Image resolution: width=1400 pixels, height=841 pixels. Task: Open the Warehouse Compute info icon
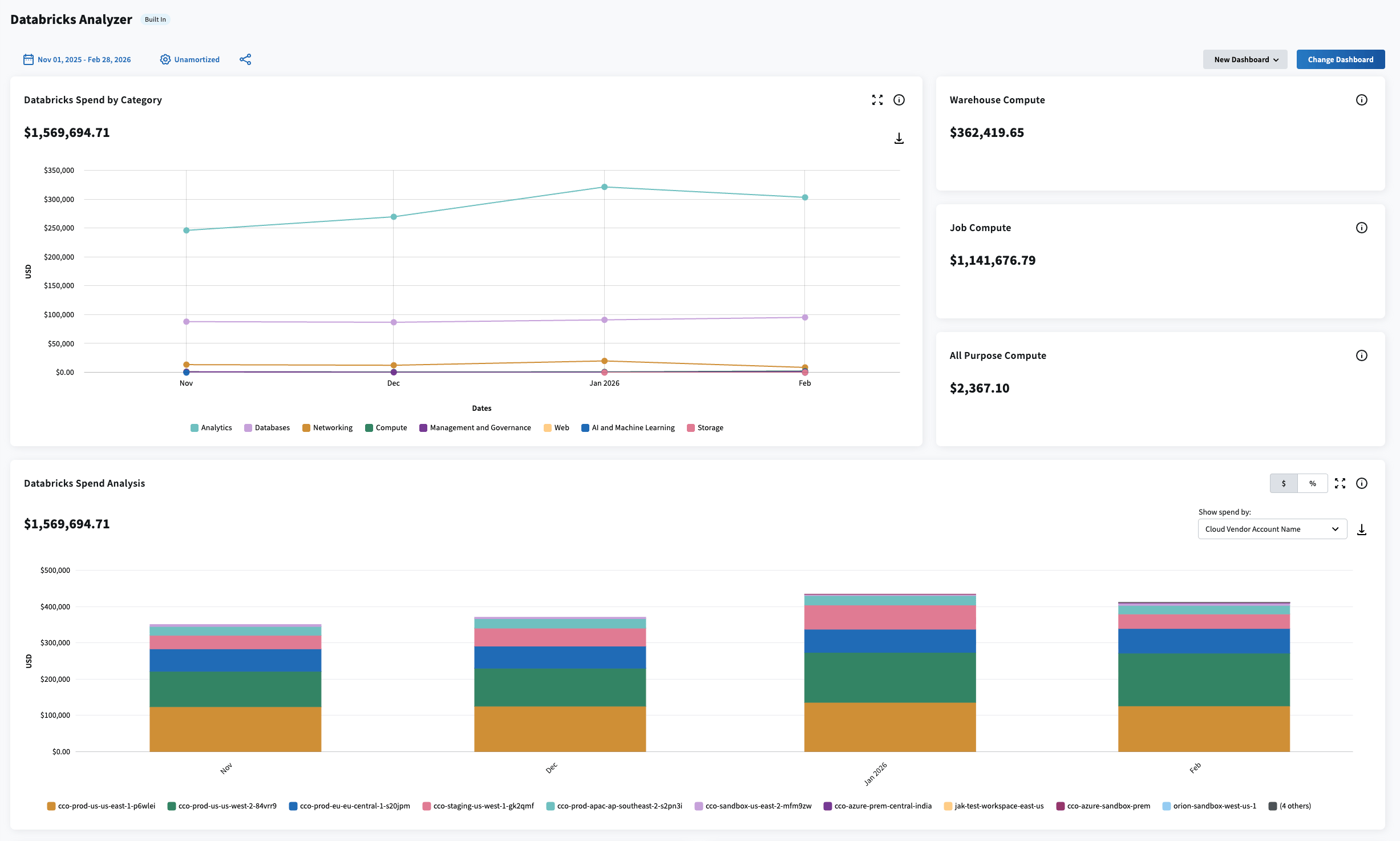(1362, 100)
